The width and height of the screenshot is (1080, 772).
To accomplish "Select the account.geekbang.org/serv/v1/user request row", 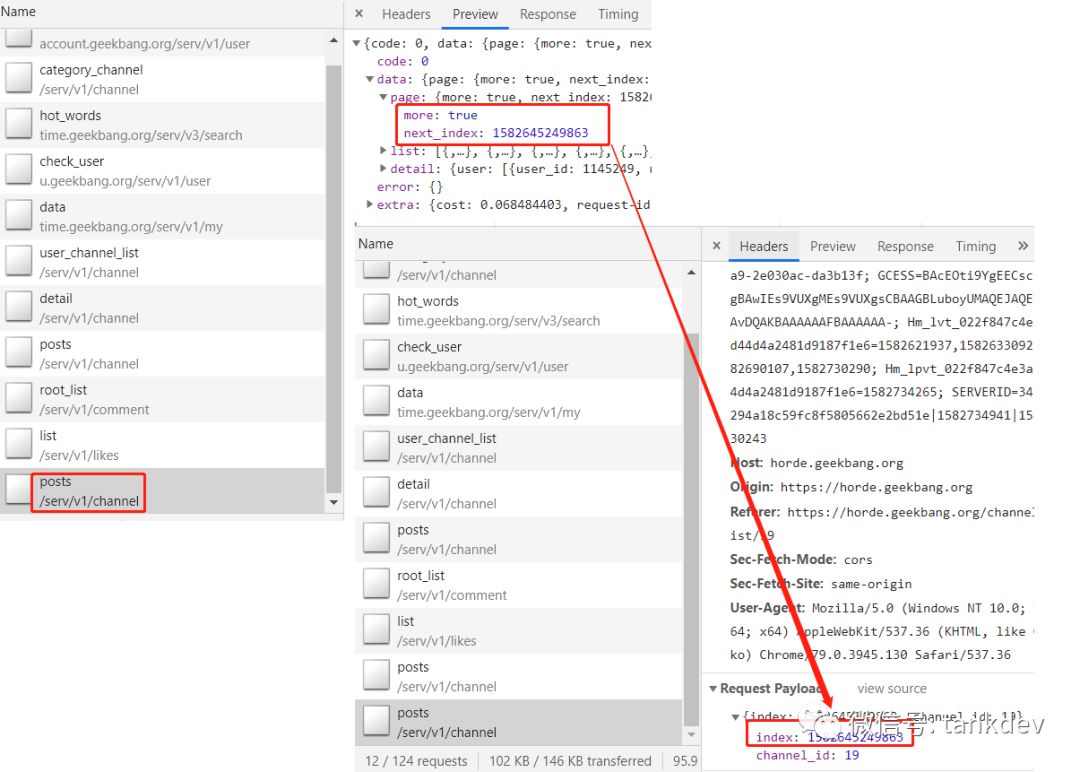I will [163, 41].
